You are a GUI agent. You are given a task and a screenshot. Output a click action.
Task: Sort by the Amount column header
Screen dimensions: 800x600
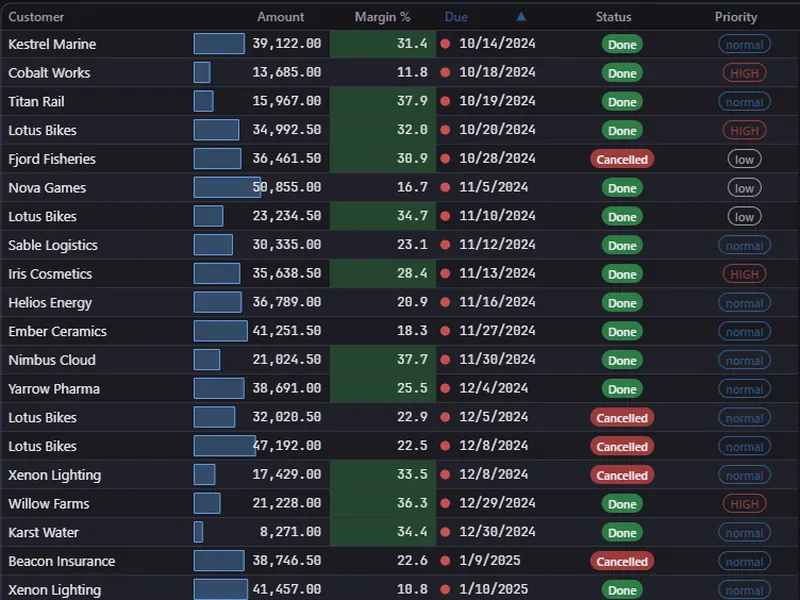[x=280, y=17]
